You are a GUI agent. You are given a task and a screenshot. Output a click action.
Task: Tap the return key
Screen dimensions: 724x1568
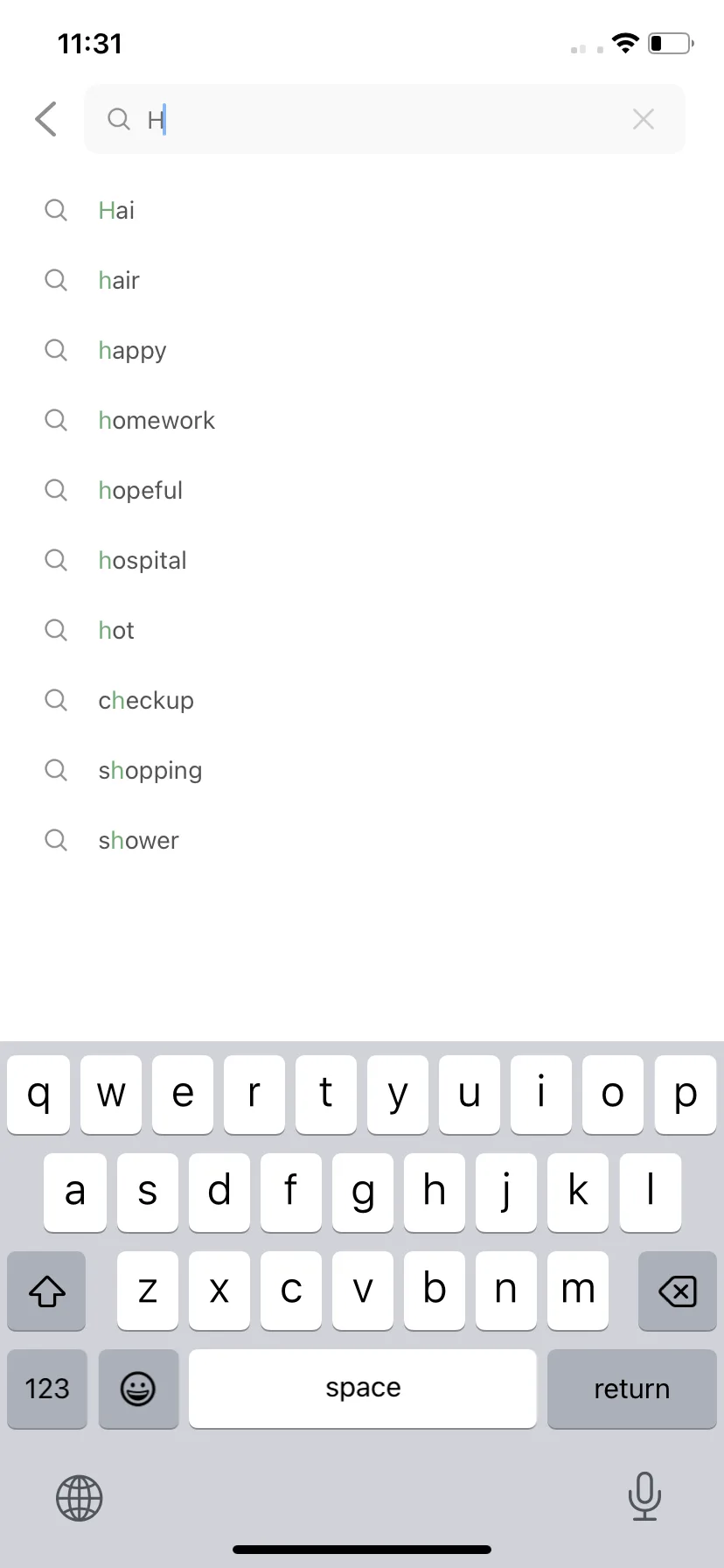tap(632, 1389)
